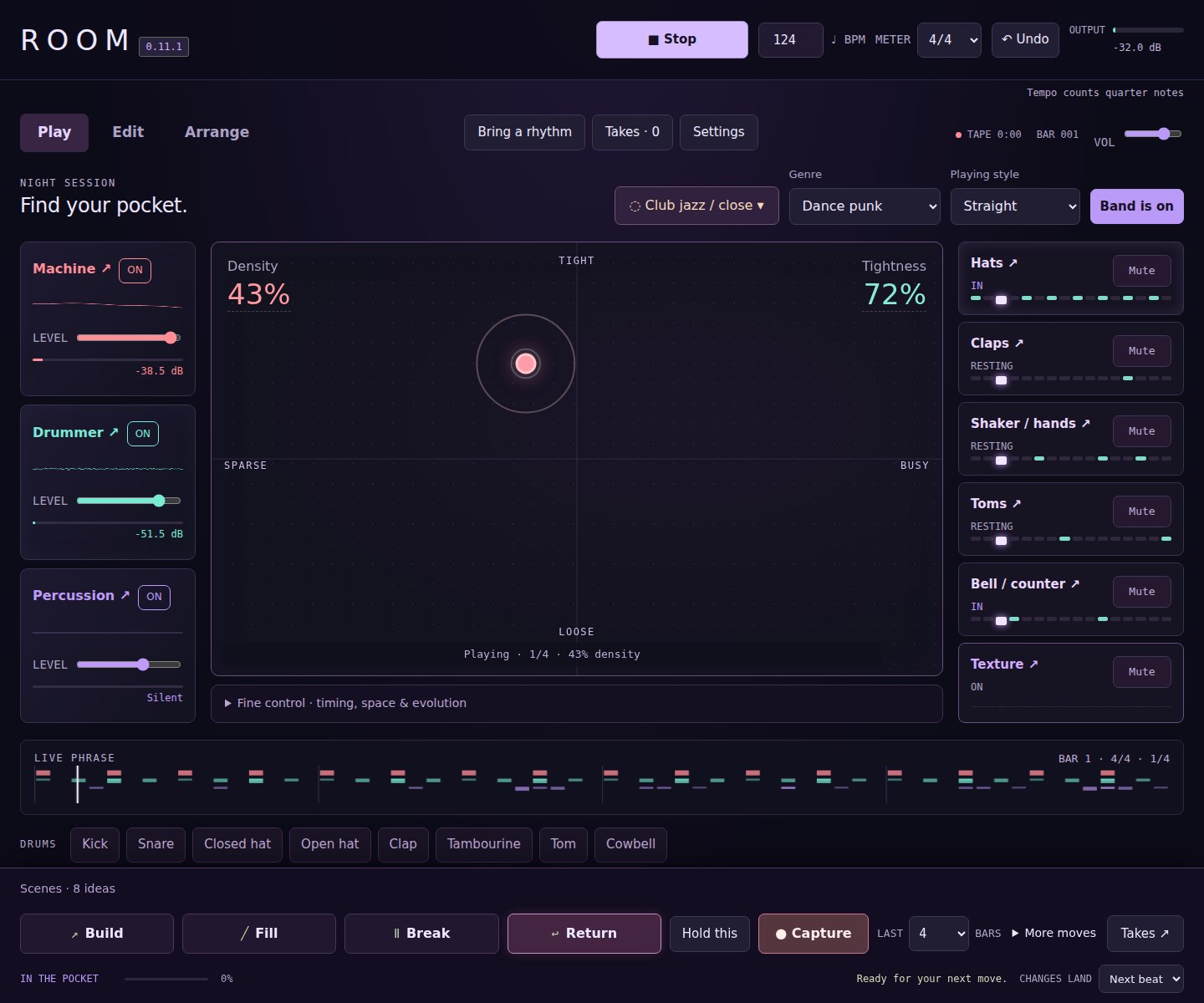The image size is (1204, 1003).
Task: Toggle the Band is on button
Action: [1136, 206]
